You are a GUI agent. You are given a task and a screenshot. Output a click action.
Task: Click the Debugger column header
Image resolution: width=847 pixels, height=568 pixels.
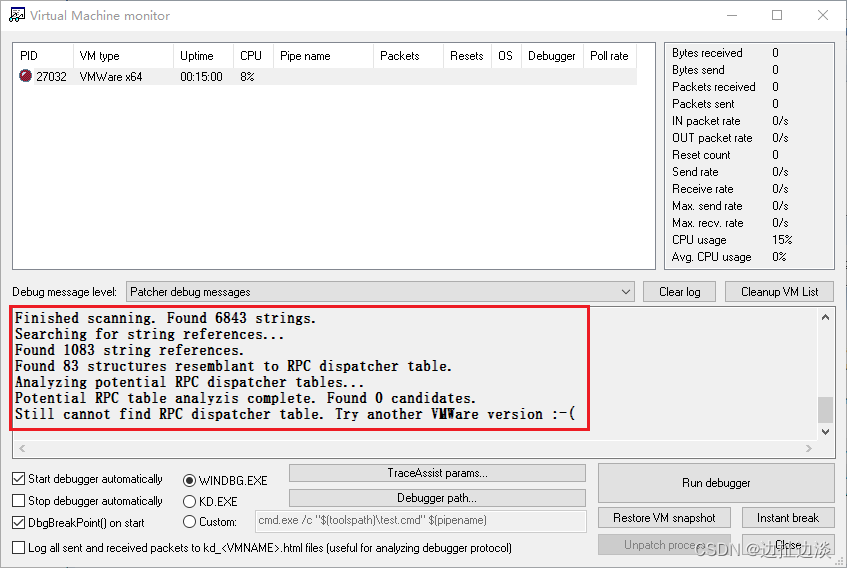pos(552,56)
